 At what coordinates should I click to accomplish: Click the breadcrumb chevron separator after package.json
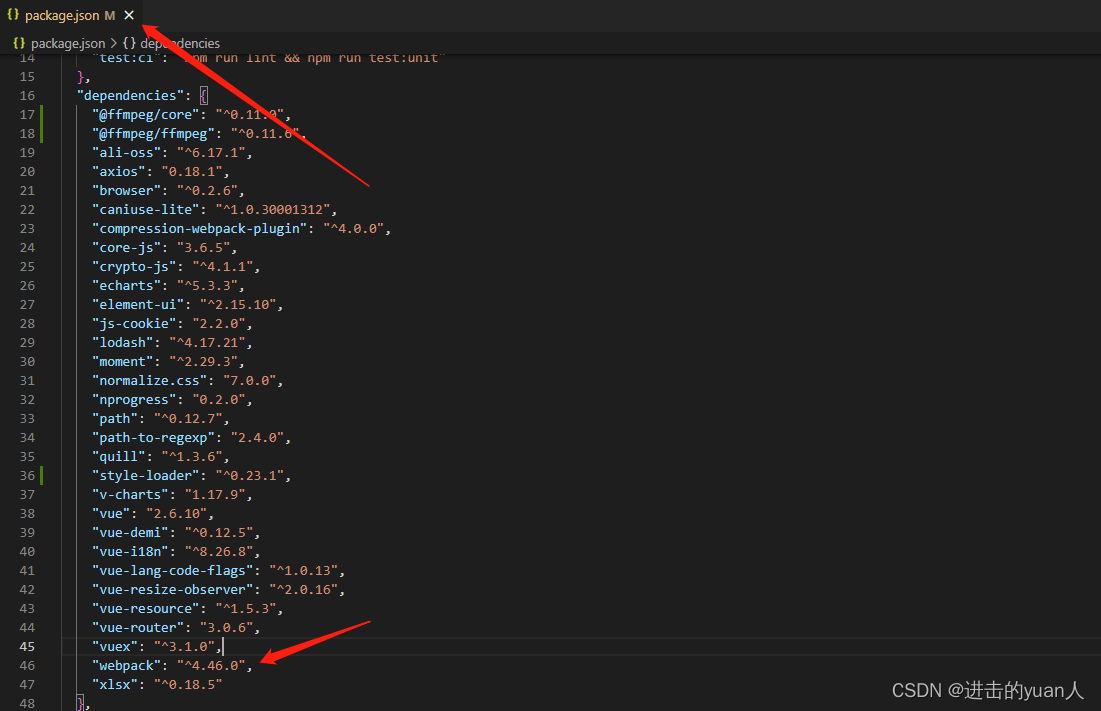[x=114, y=44]
